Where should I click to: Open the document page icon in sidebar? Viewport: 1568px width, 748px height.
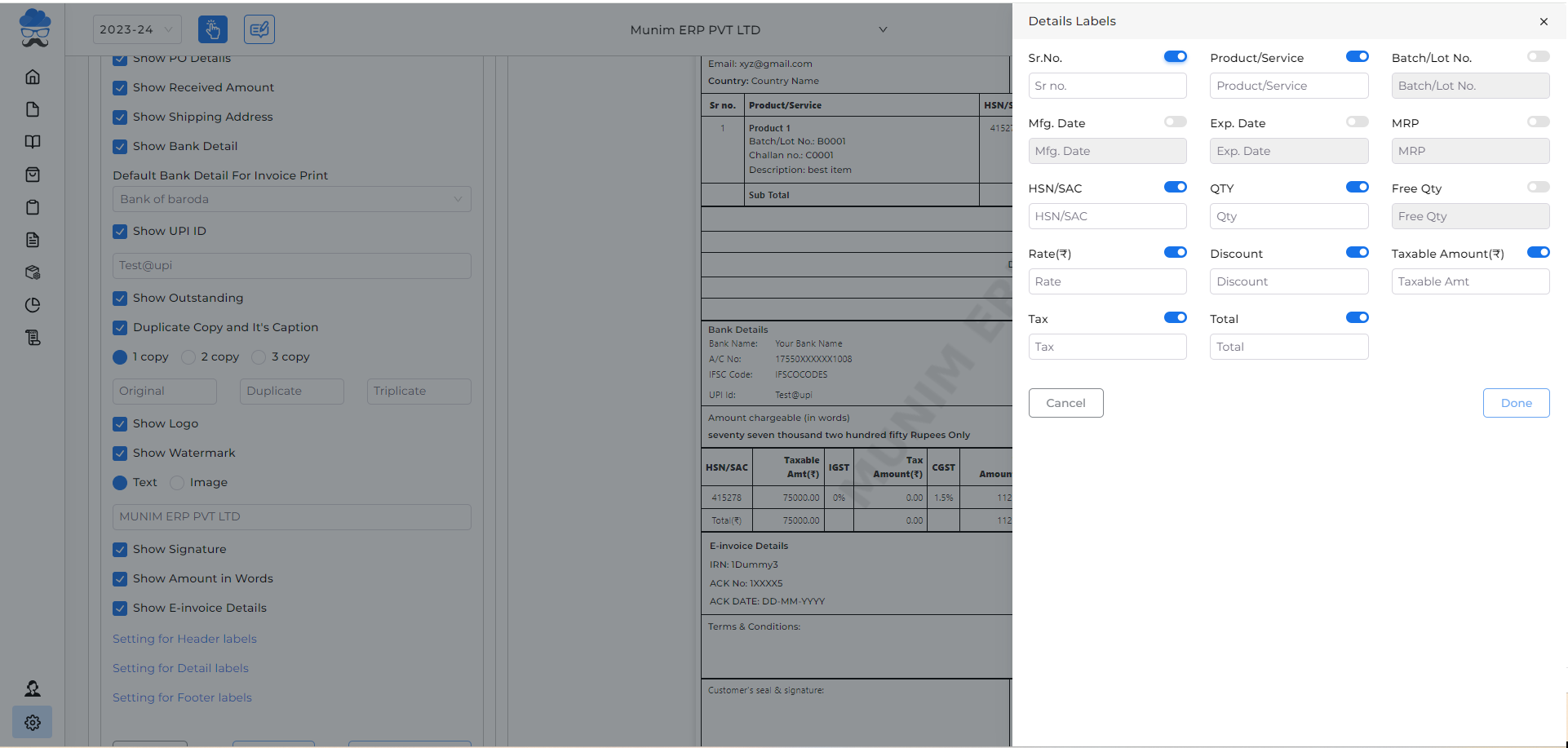coord(33,109)
